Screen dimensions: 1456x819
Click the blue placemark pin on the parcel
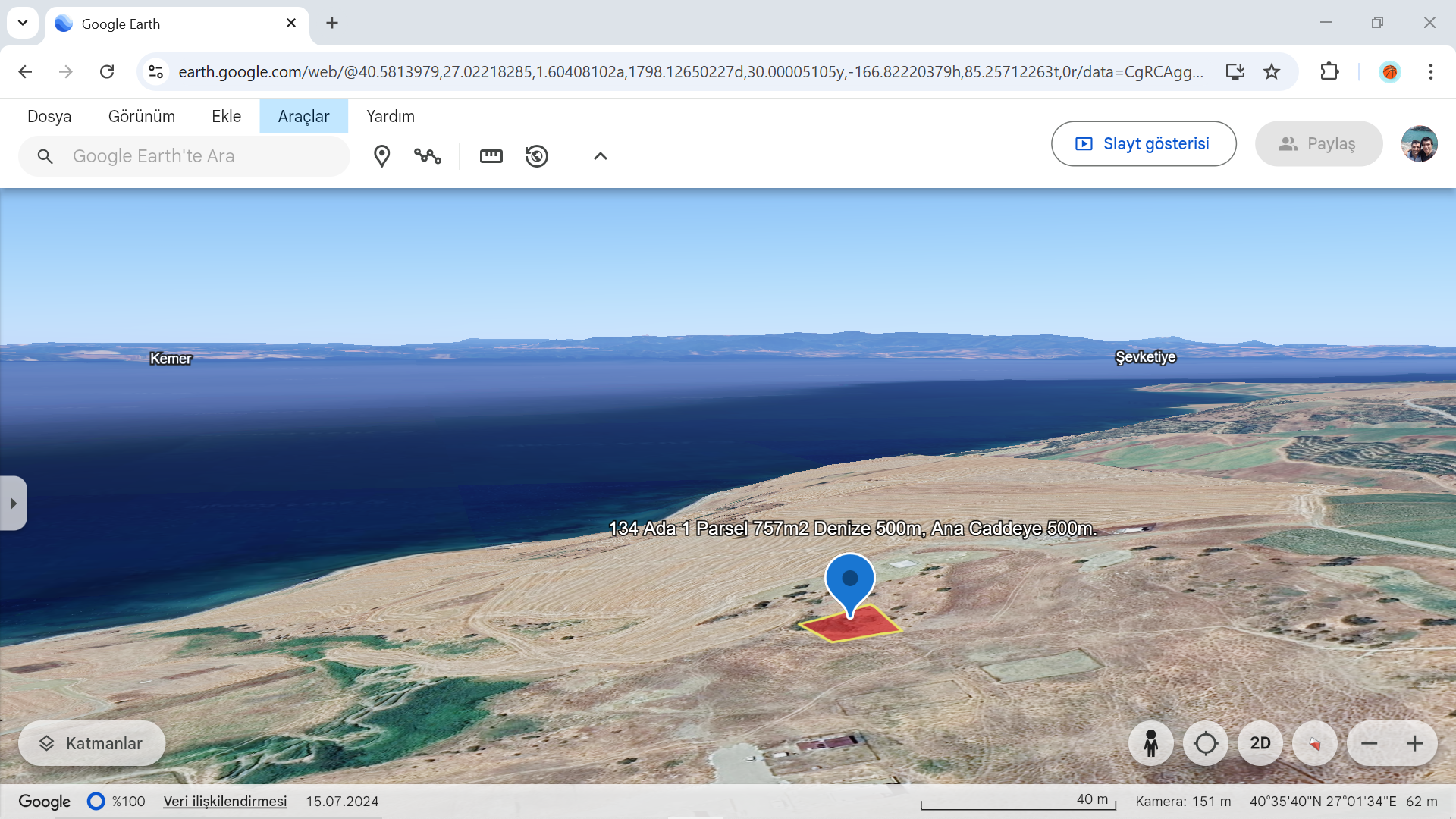point(849,580)
